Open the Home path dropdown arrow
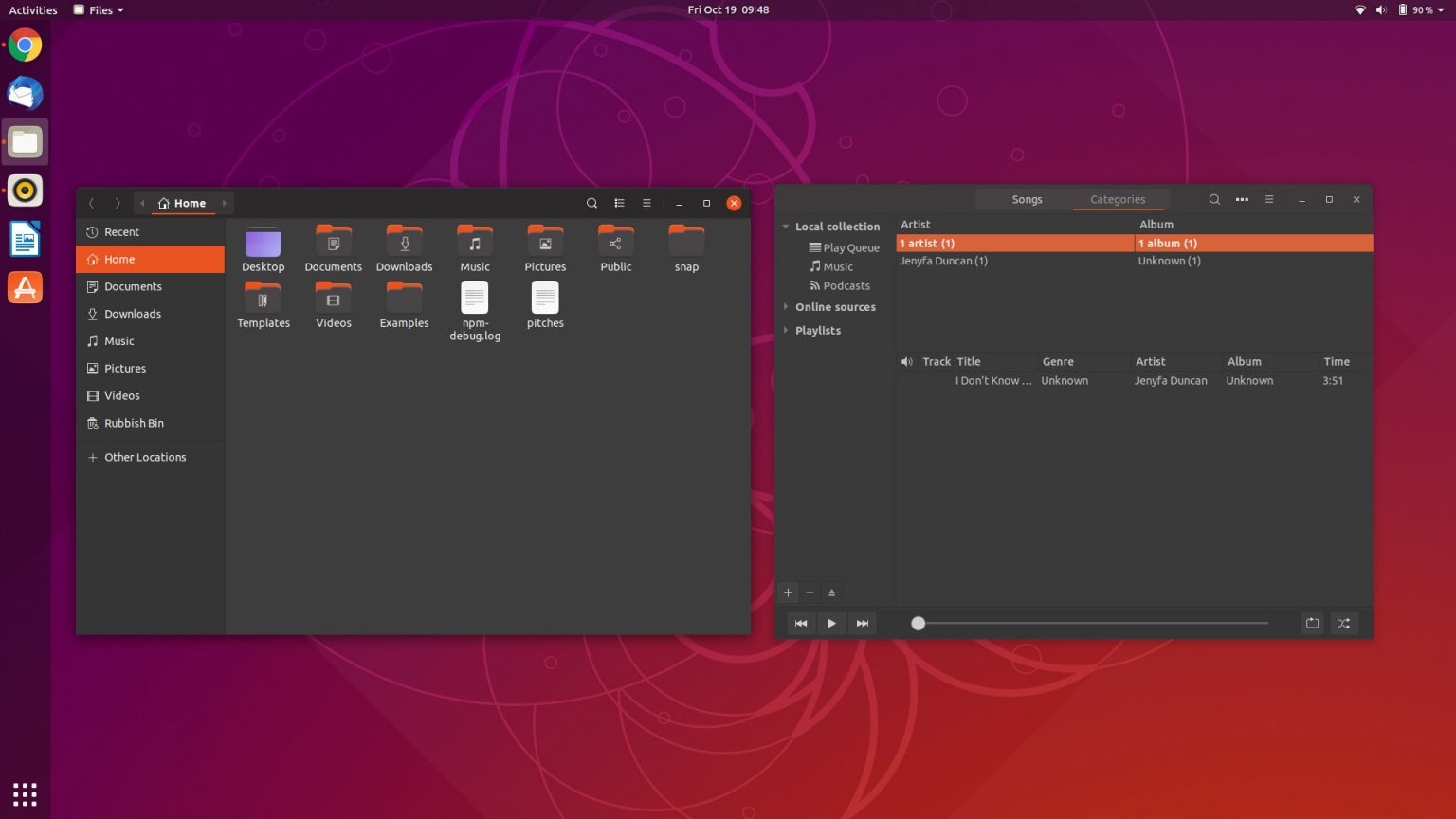The height and width of the screenshot is (819, 1456). [225, 203]
